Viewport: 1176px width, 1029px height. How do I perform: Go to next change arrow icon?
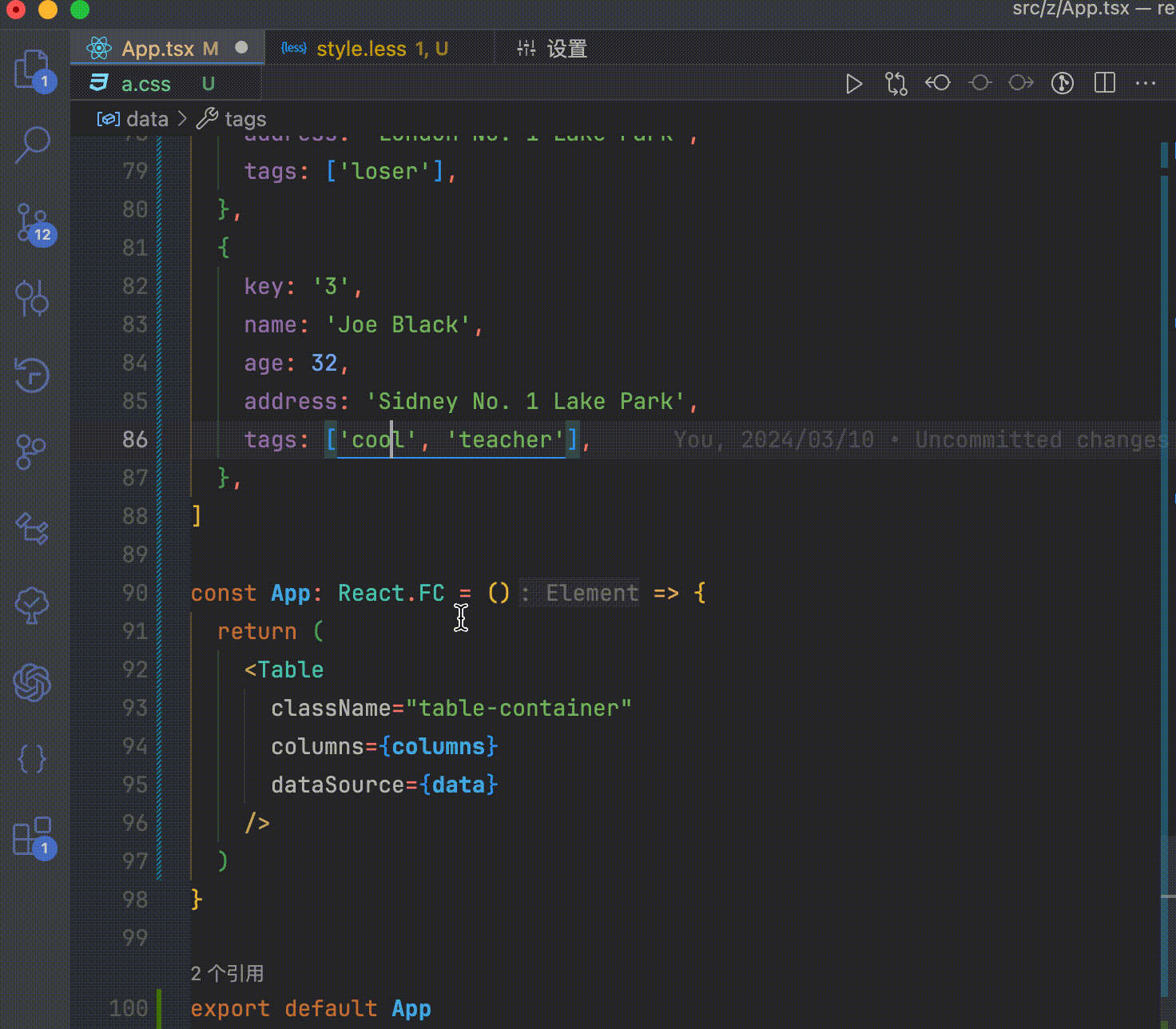tap(1021, 83)
